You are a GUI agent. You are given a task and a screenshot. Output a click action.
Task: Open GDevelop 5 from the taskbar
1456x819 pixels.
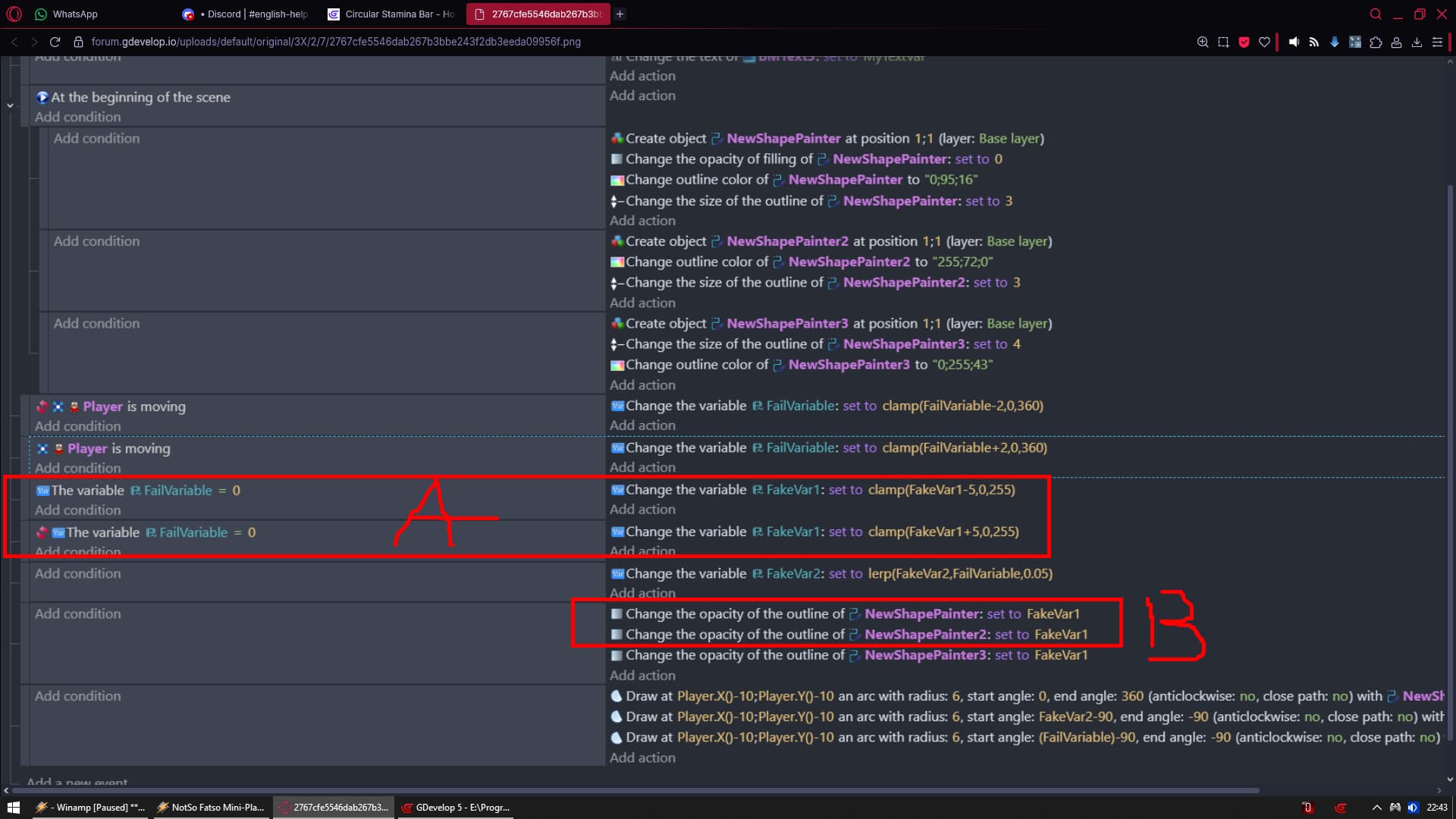click(456, 808)
